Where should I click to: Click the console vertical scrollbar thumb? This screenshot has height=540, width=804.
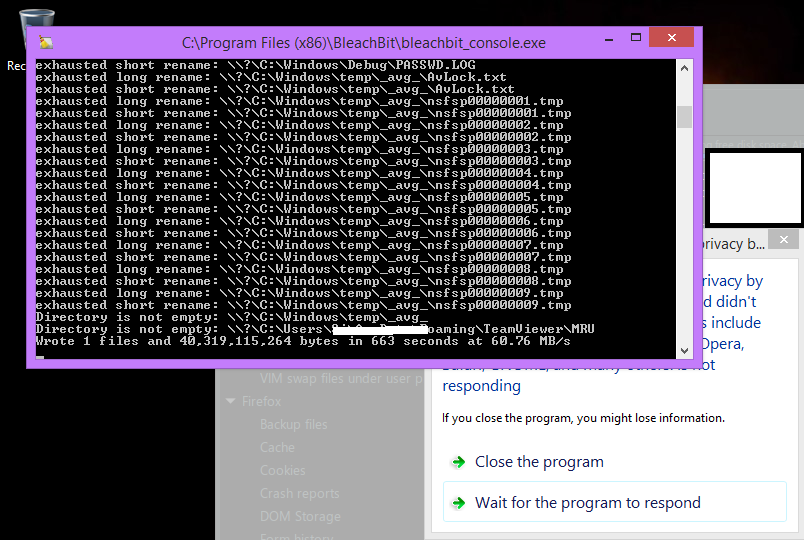pos(684,117)
